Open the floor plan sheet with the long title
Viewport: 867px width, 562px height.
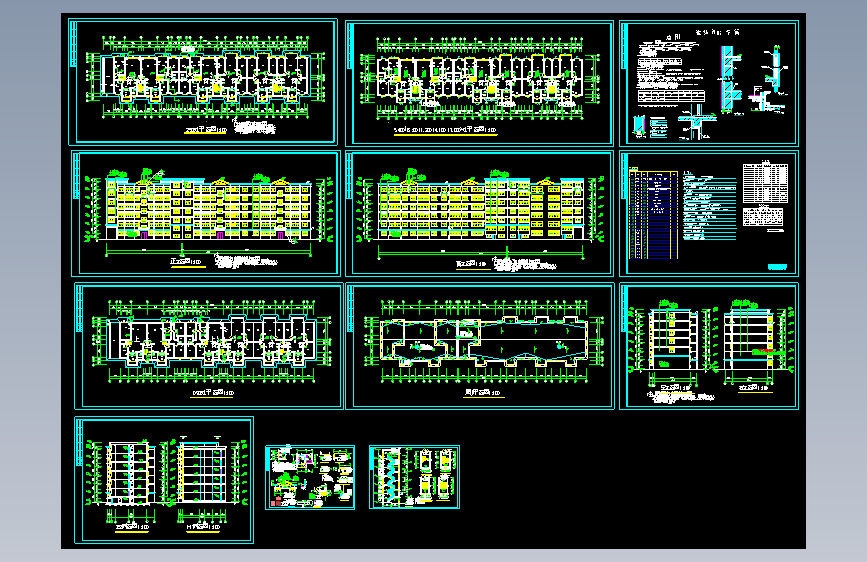479,84
